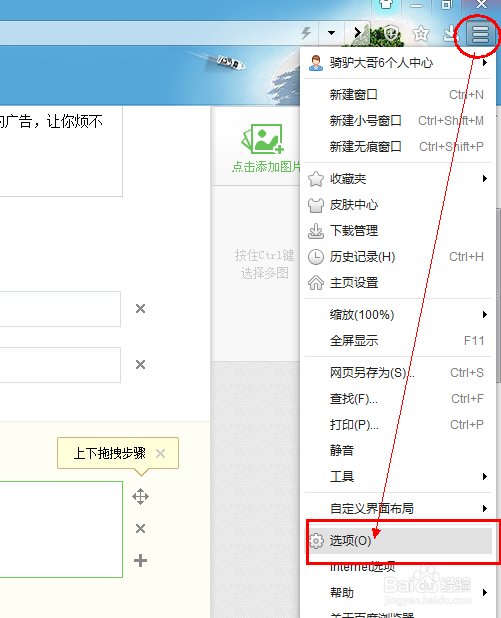
Task: Click the shield security toolbar icon
Action: [x=391, y=33]
